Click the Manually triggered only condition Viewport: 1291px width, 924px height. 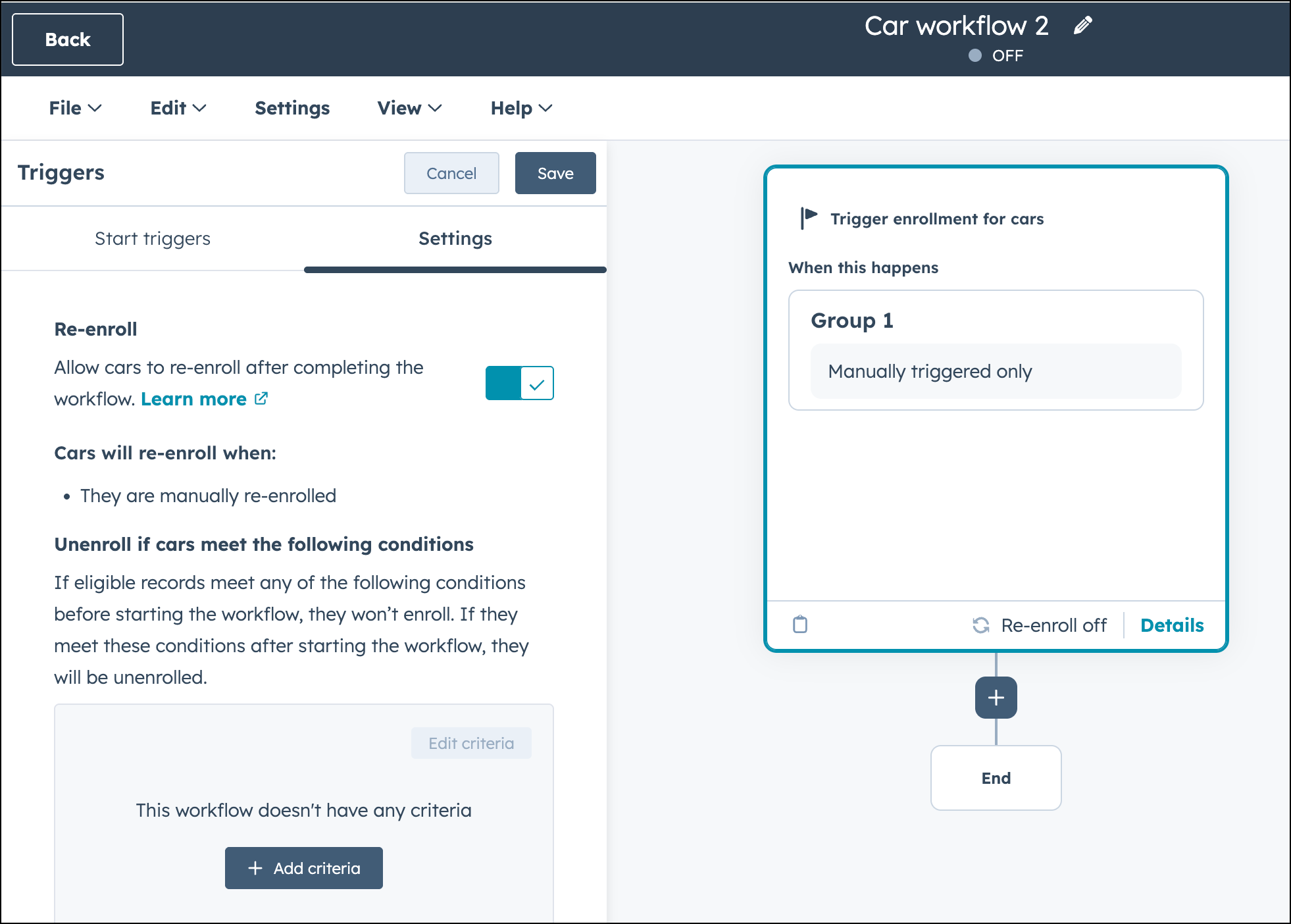click(996, 371)
